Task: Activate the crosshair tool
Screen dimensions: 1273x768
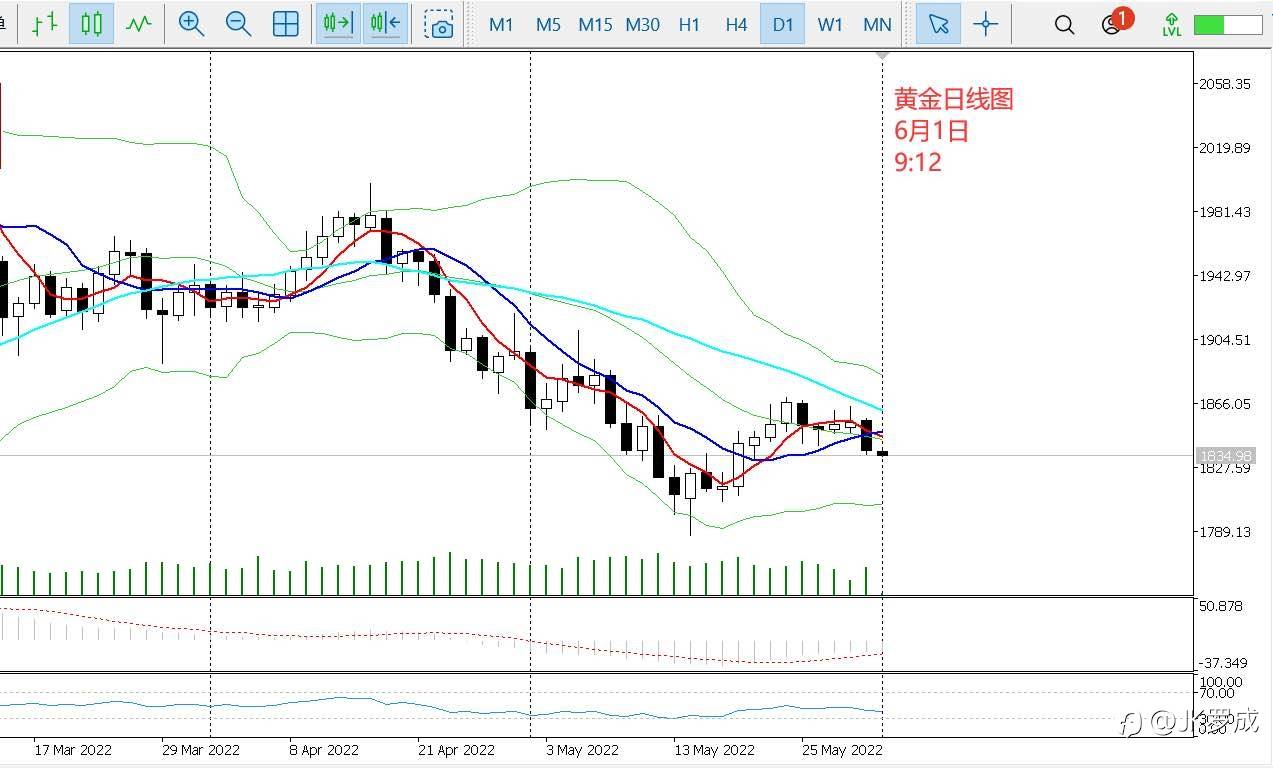Action: 986,24
